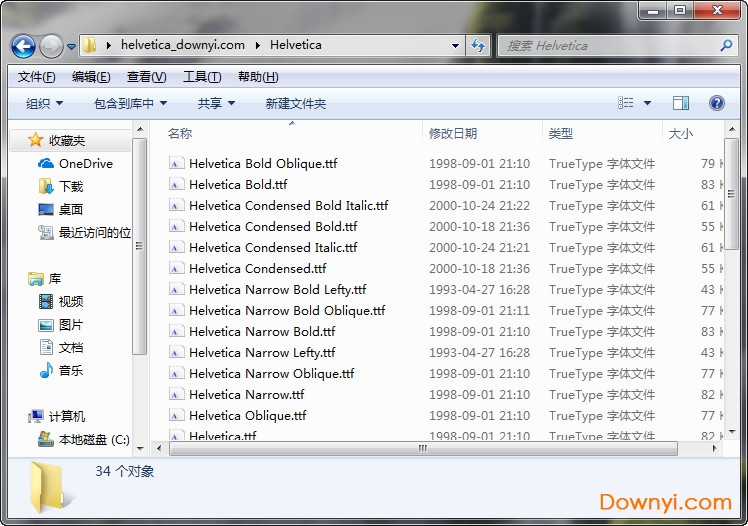748x526 pixels.
Task: Click file list scroll right arrow
Action: tap(714, 448)
